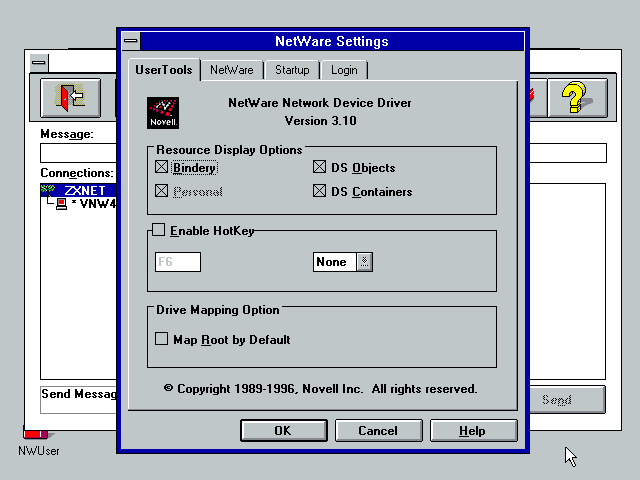Switch to the UserTools tab

[164, 70]
